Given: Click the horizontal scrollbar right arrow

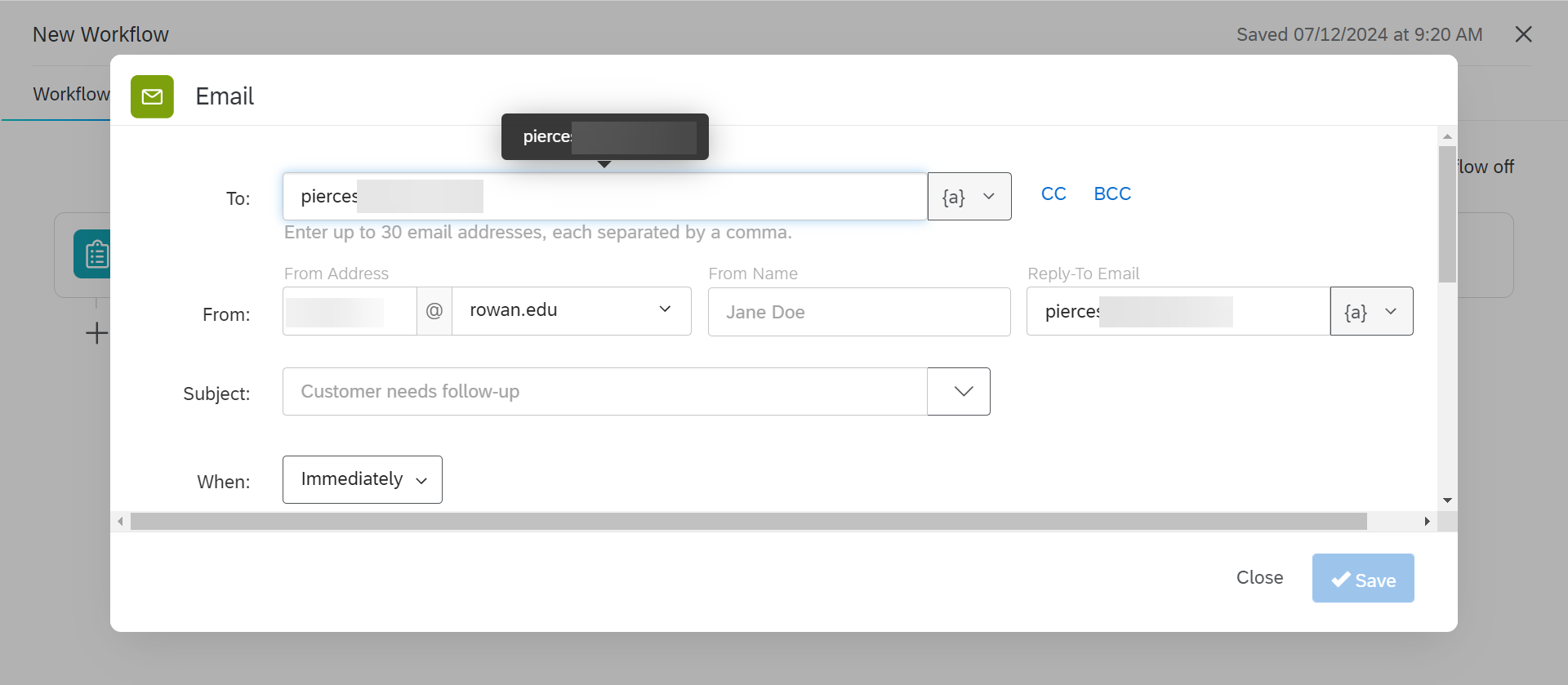Looking at the screenshot, I should pos(1427,522).
